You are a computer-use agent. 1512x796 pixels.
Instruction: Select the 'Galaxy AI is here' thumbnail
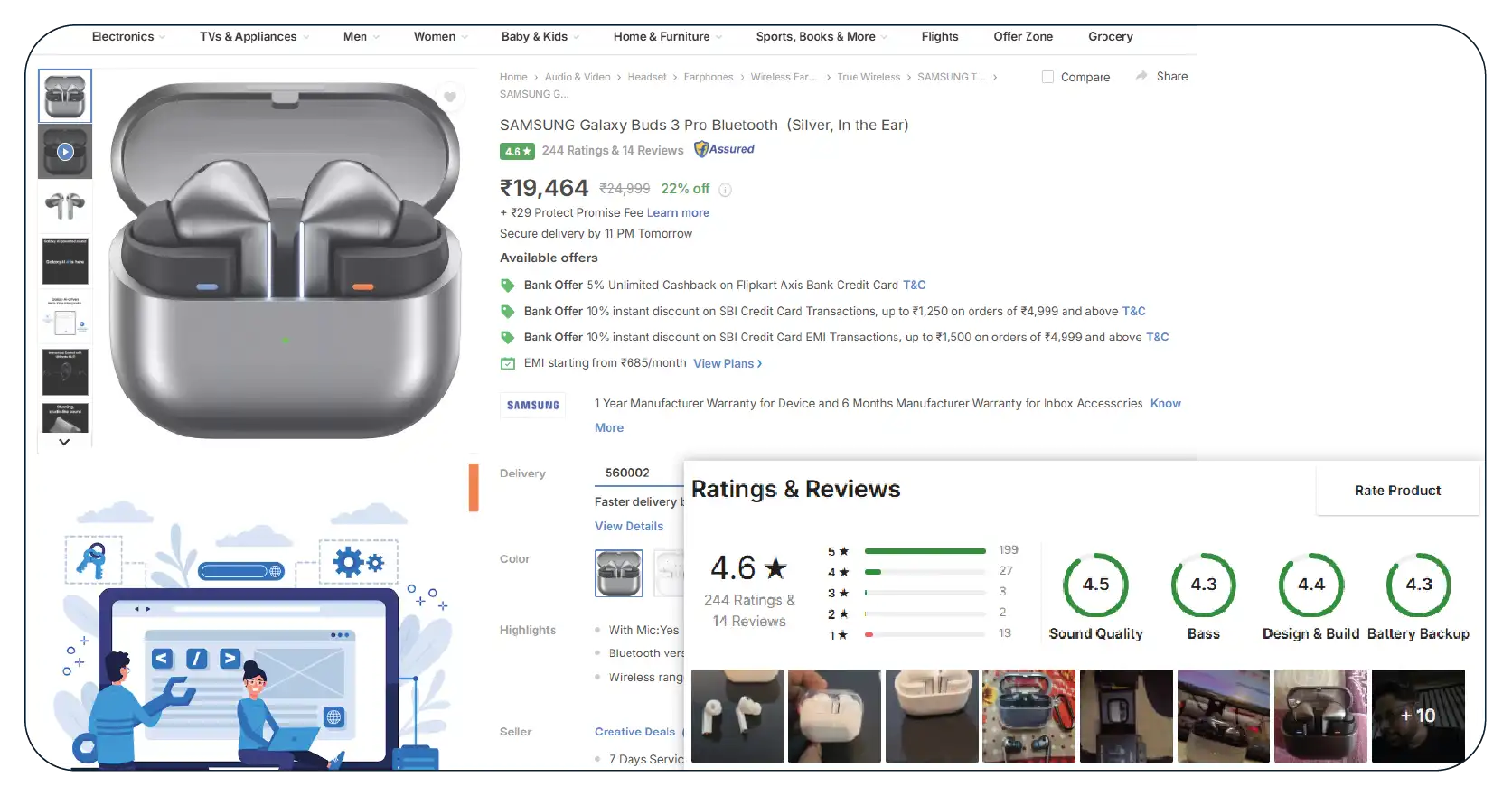coord(65,261)
